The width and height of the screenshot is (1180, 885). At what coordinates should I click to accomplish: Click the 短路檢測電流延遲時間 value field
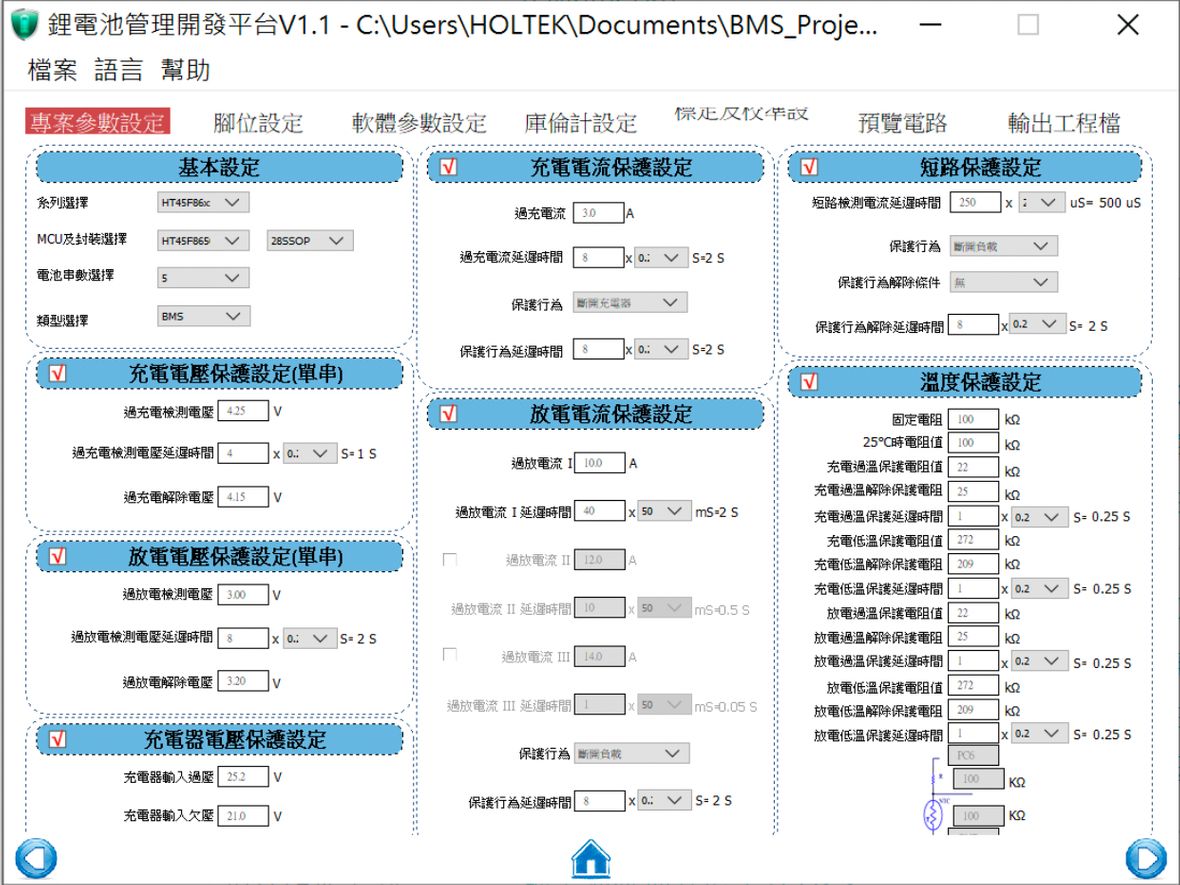(x=975, y=202)
